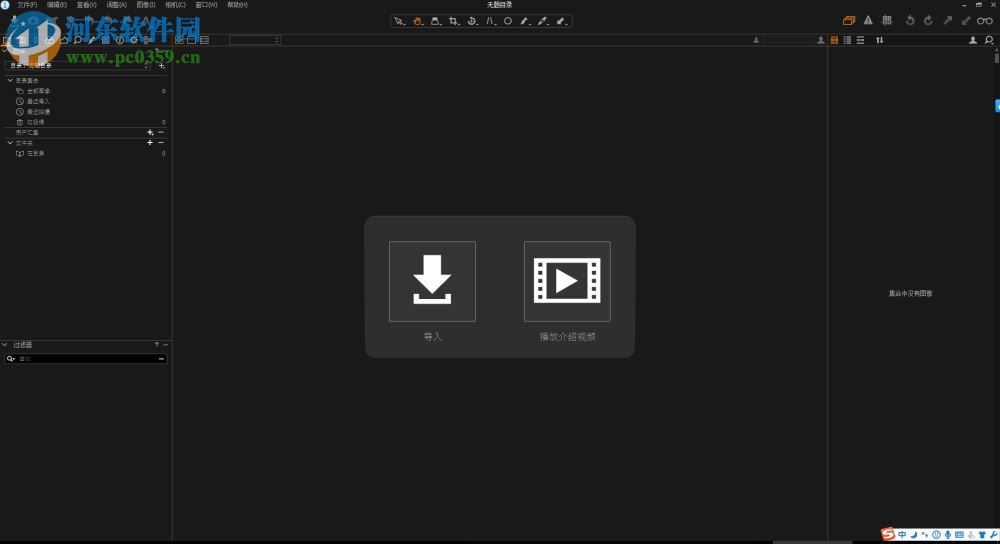Toggle the multi-view viewer mode icon
This screenshot has height=544, width=1000.
point(179,40)
